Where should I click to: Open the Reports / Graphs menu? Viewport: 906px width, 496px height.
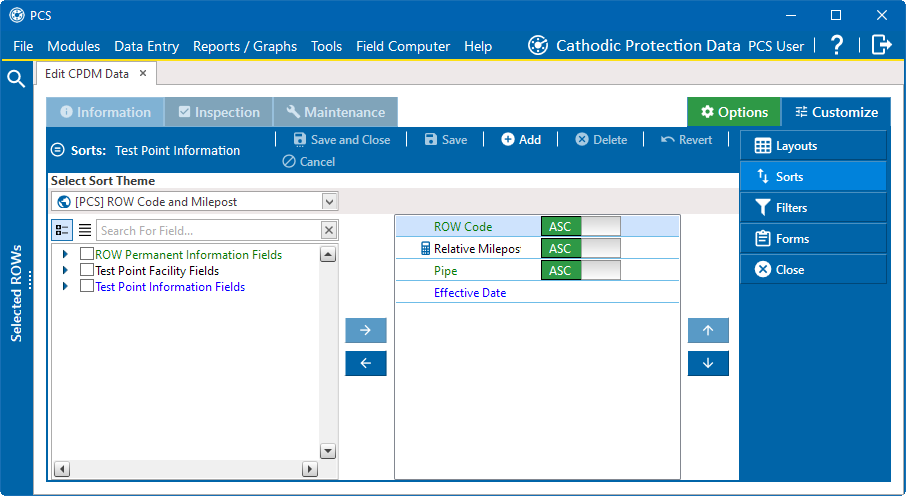pyautogui.click(x=245, y=46)
